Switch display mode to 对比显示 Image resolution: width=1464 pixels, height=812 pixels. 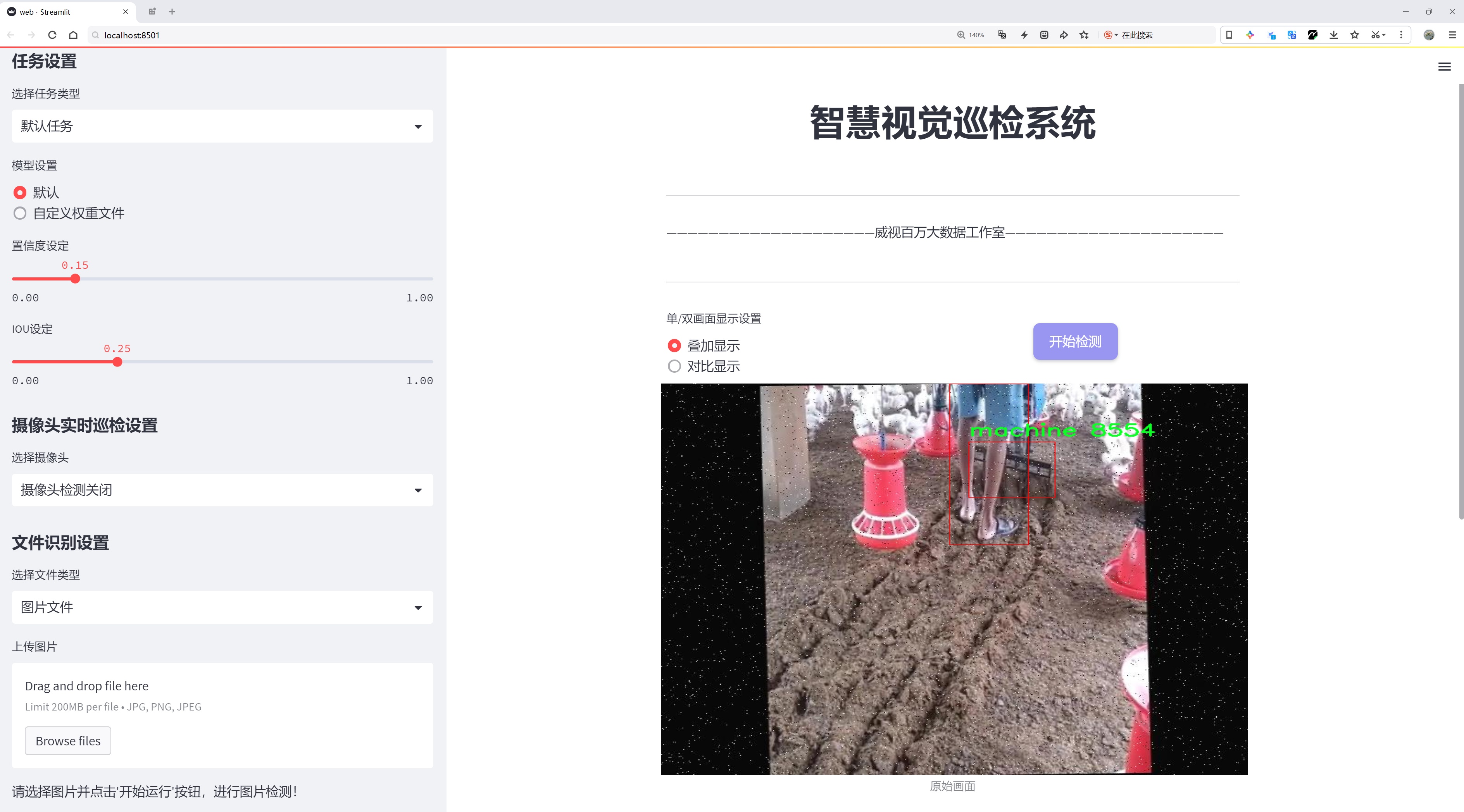click(x=674, y=366)
